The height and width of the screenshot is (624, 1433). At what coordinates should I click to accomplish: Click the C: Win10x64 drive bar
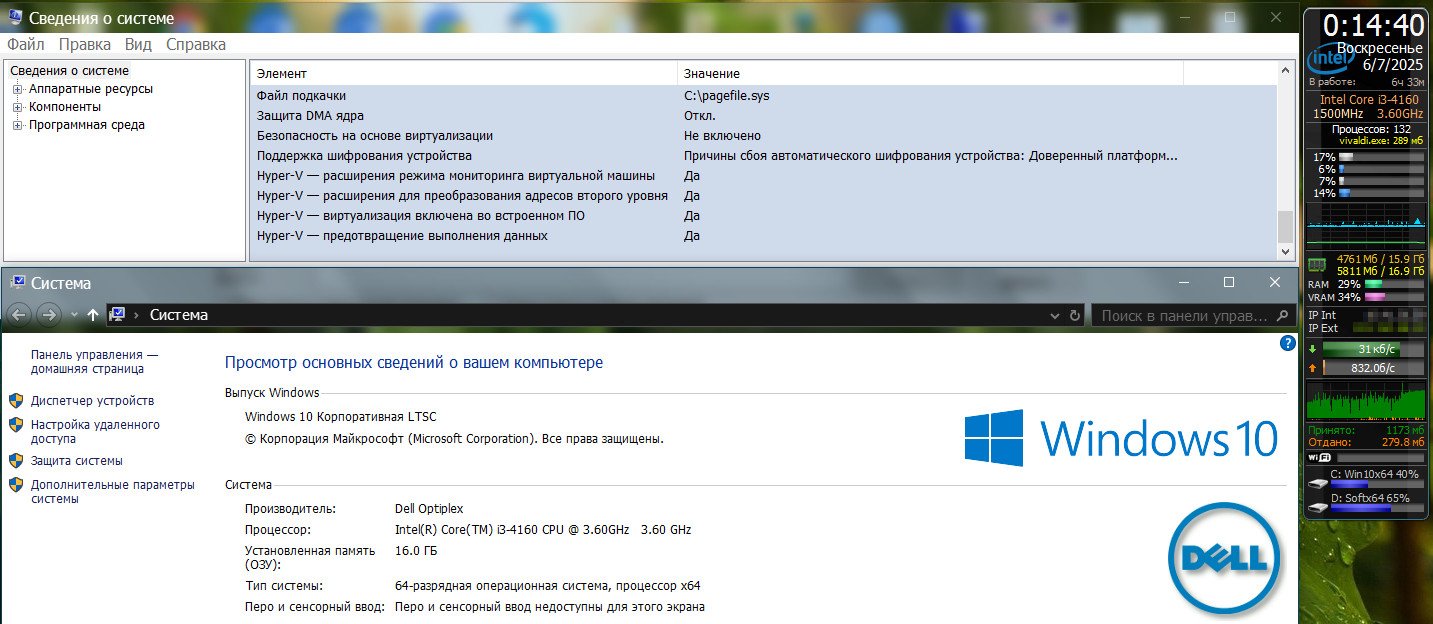(x=1376, y=485)
